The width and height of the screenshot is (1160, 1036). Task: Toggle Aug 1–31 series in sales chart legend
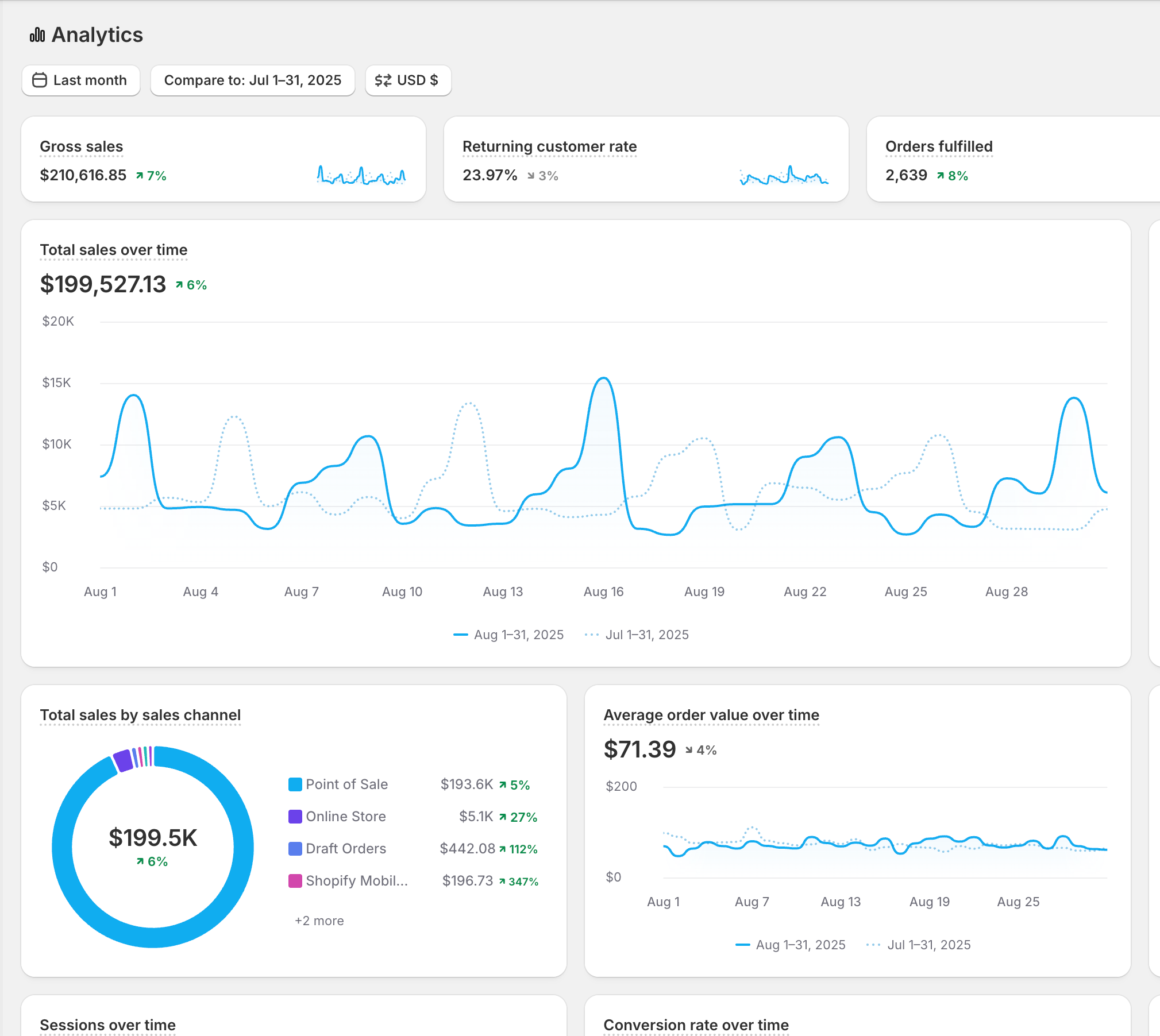click(x=508, y=635)
